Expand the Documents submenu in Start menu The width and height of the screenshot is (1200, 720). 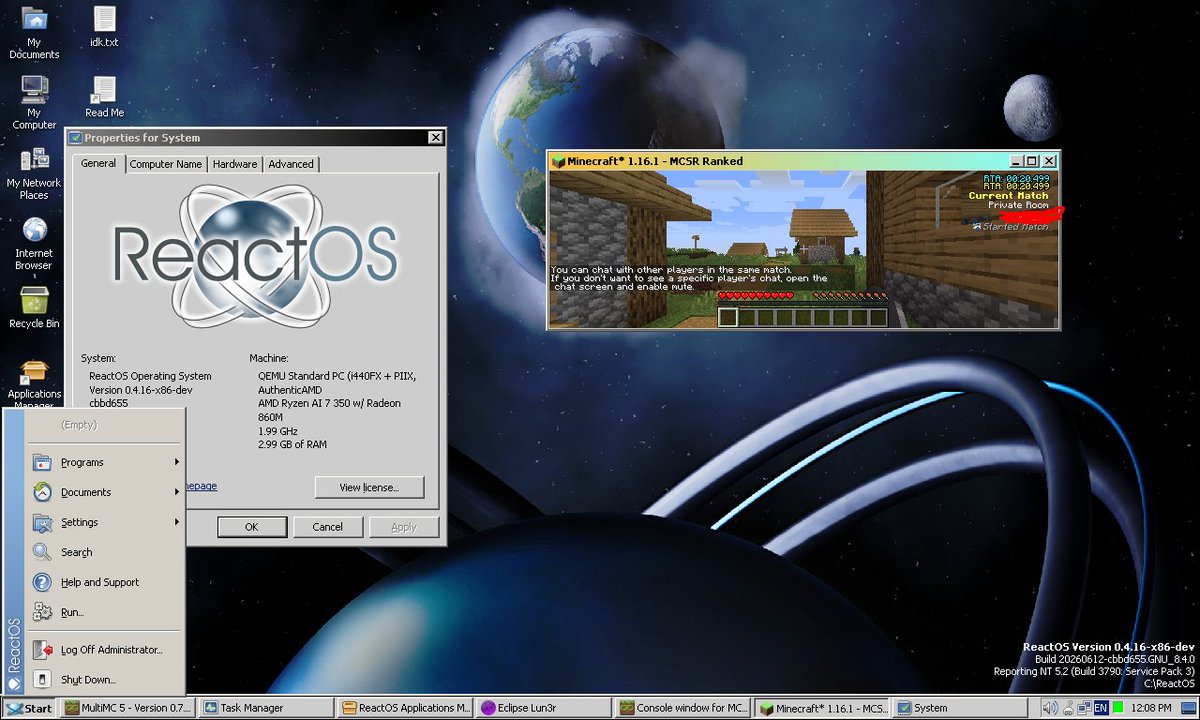(x=105, y=492)
